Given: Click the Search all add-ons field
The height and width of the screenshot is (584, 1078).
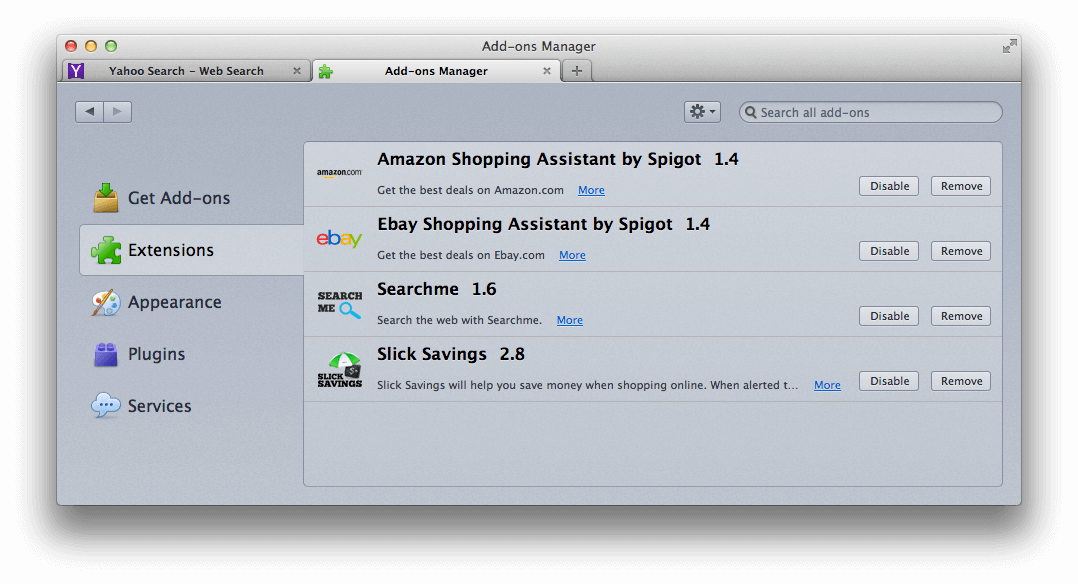Looking at the screenshot, I should (x=875, y=112).
